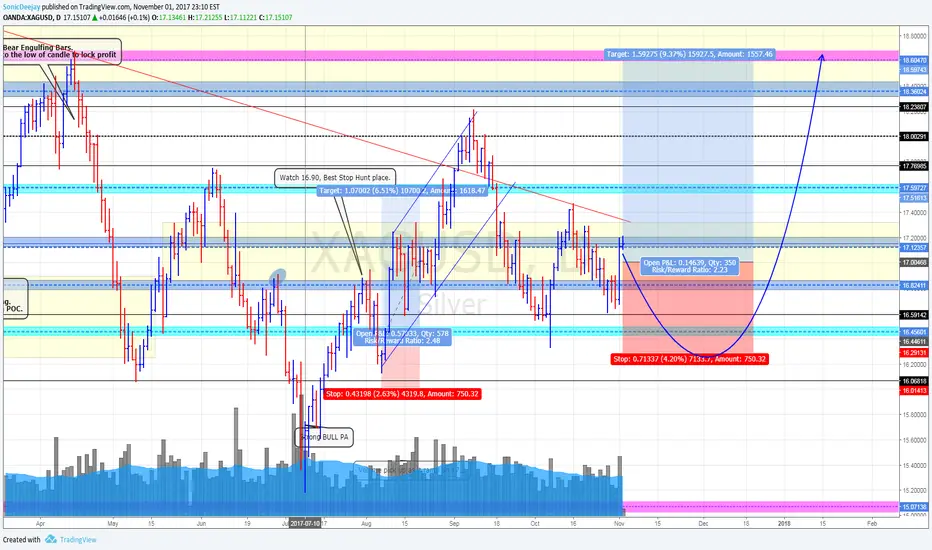
Task: Click the 2018 label on time axis
Action: tap(785, 524)
